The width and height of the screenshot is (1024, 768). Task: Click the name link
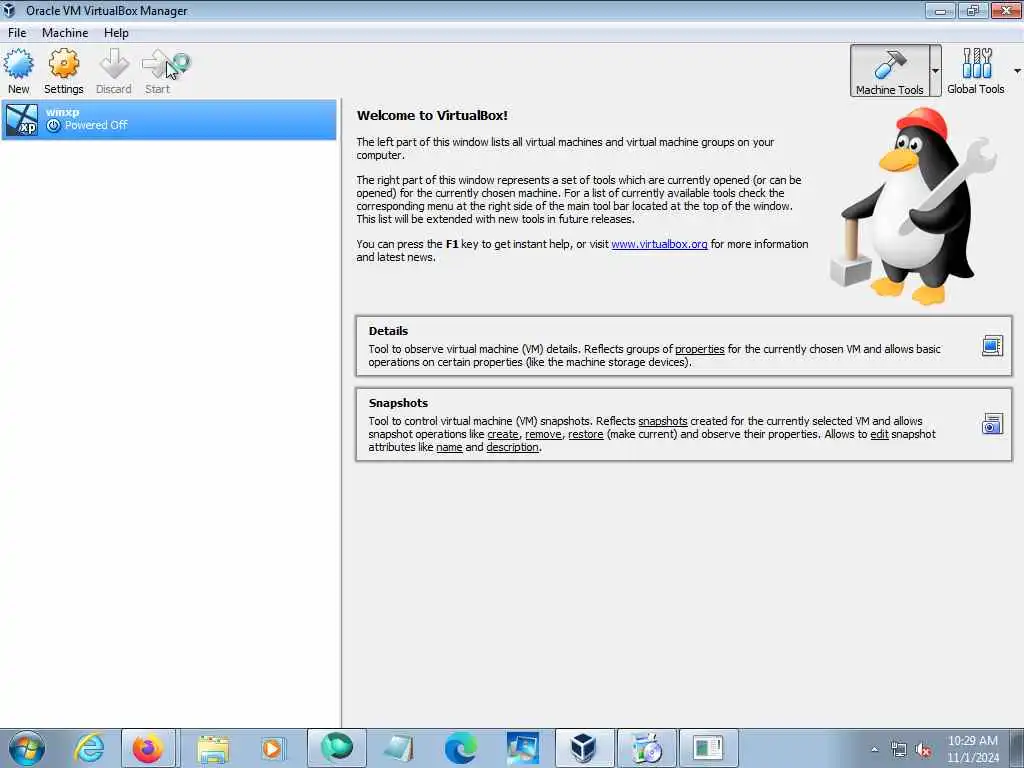tap(449, 447)
